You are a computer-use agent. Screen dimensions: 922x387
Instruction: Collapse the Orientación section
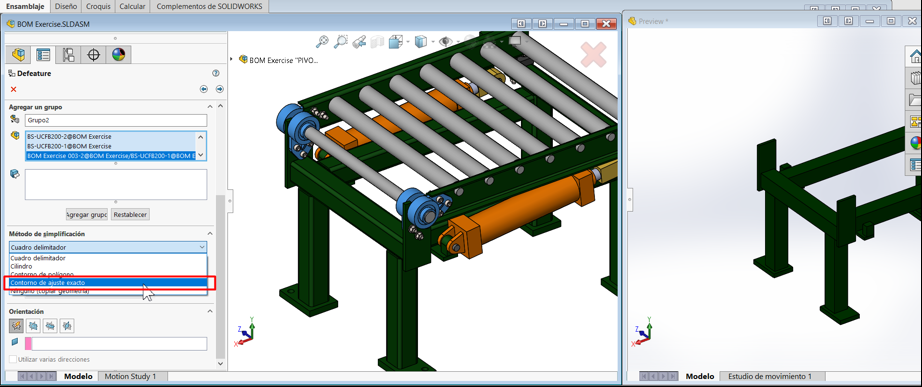point(211,311)
